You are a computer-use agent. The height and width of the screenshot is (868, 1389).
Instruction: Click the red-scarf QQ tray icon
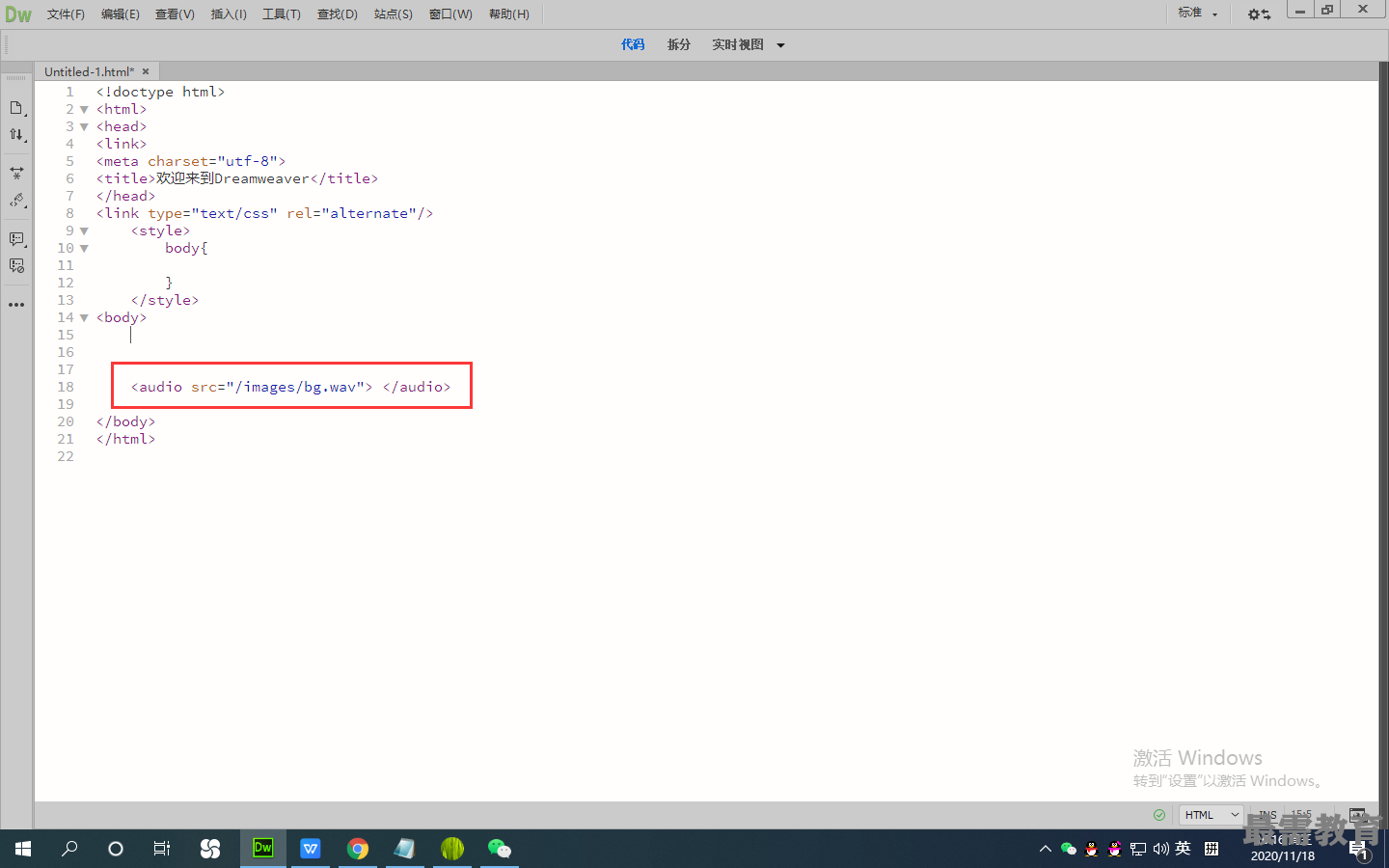pos(1092,849)
